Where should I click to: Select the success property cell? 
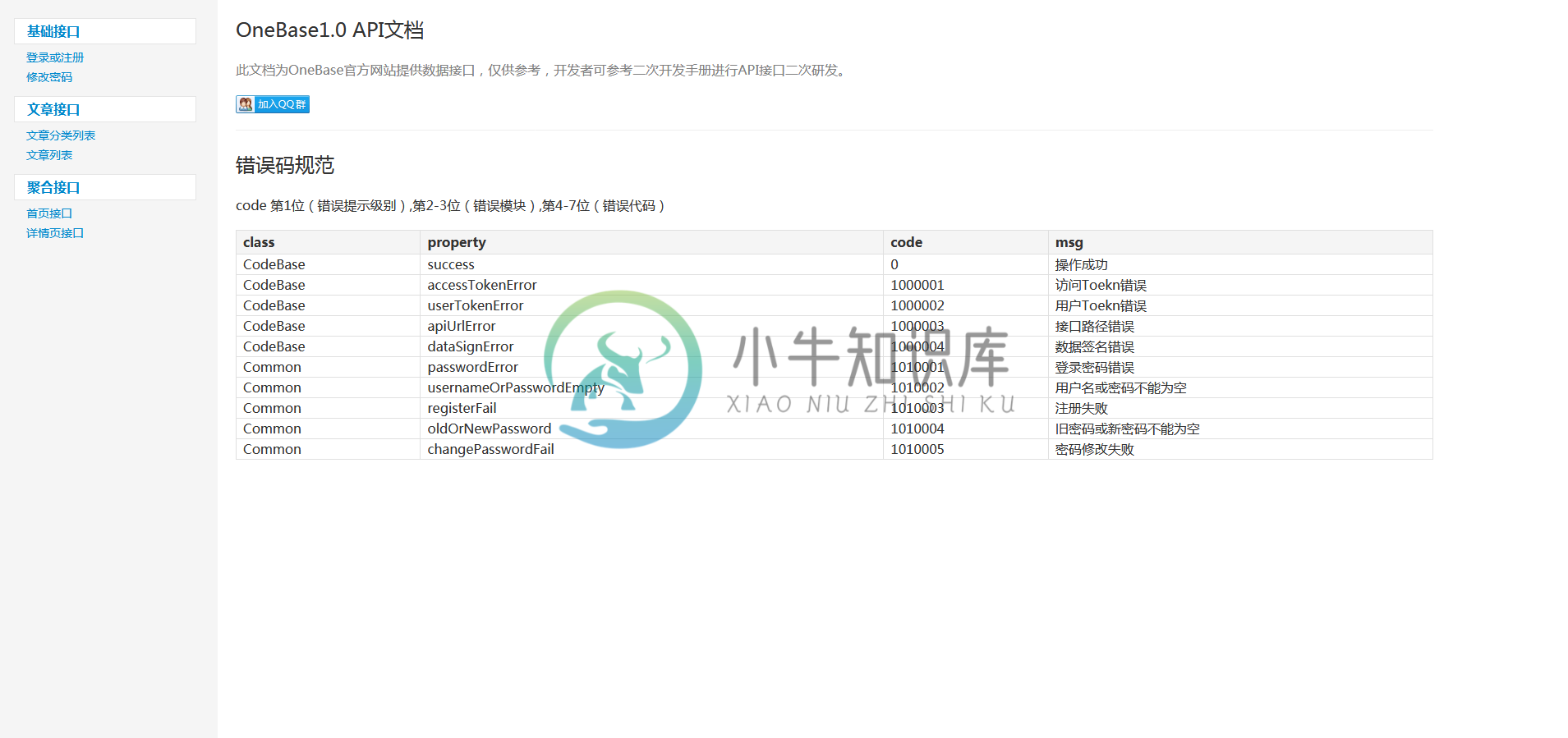pos(651,264)
